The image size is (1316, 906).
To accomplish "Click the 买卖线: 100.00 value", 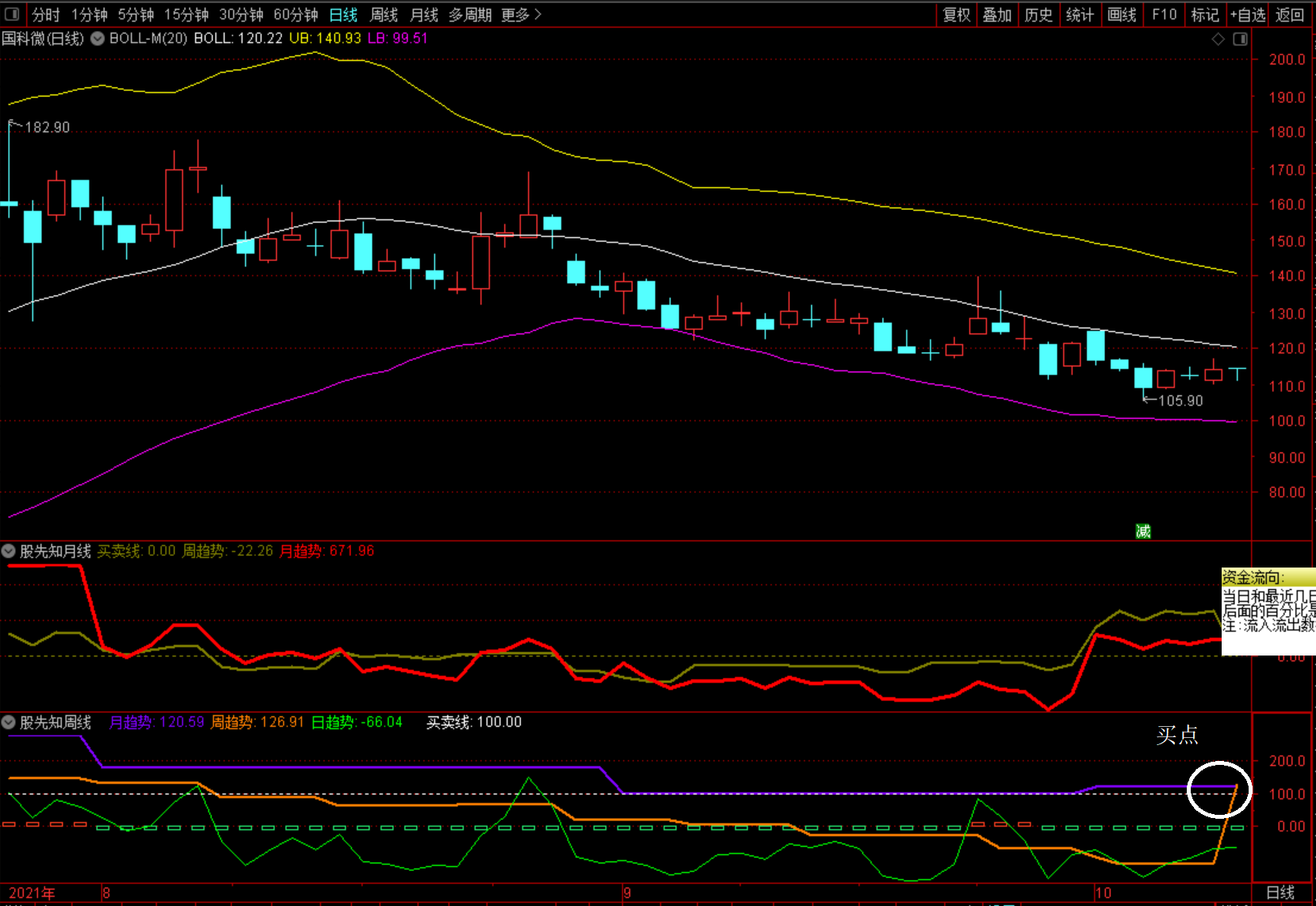I will (474, 722).
